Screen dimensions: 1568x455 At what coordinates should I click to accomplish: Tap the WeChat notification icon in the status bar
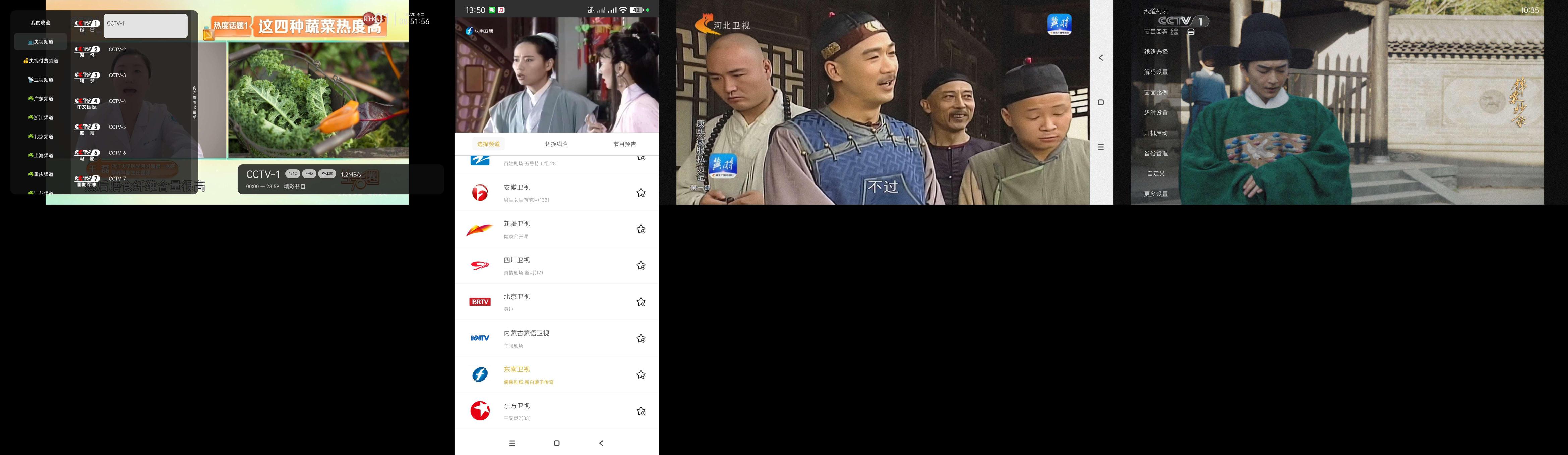click(492, 10)
